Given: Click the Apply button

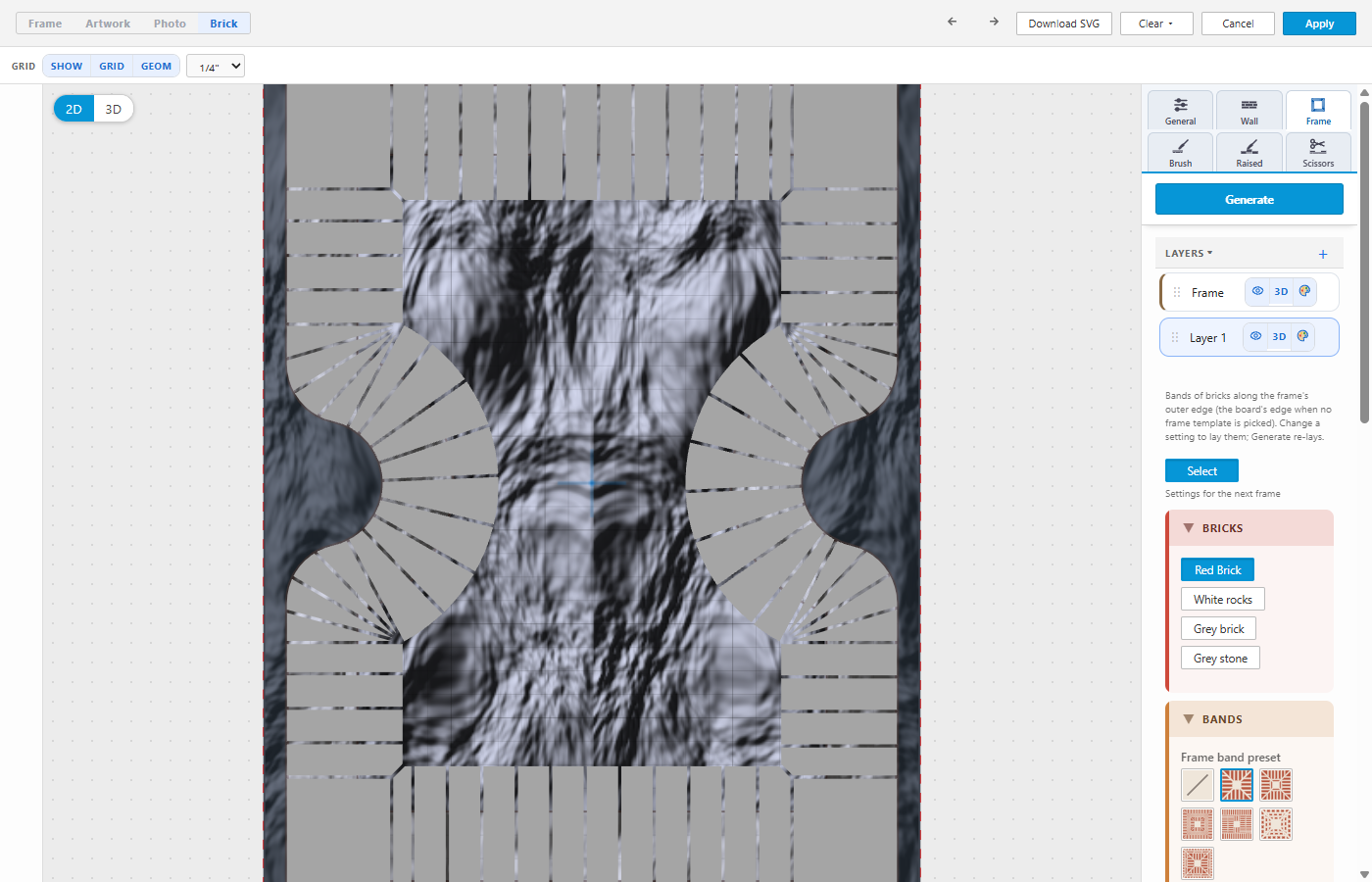Looking at the screenshot, I should click(x=1319, y=24).
